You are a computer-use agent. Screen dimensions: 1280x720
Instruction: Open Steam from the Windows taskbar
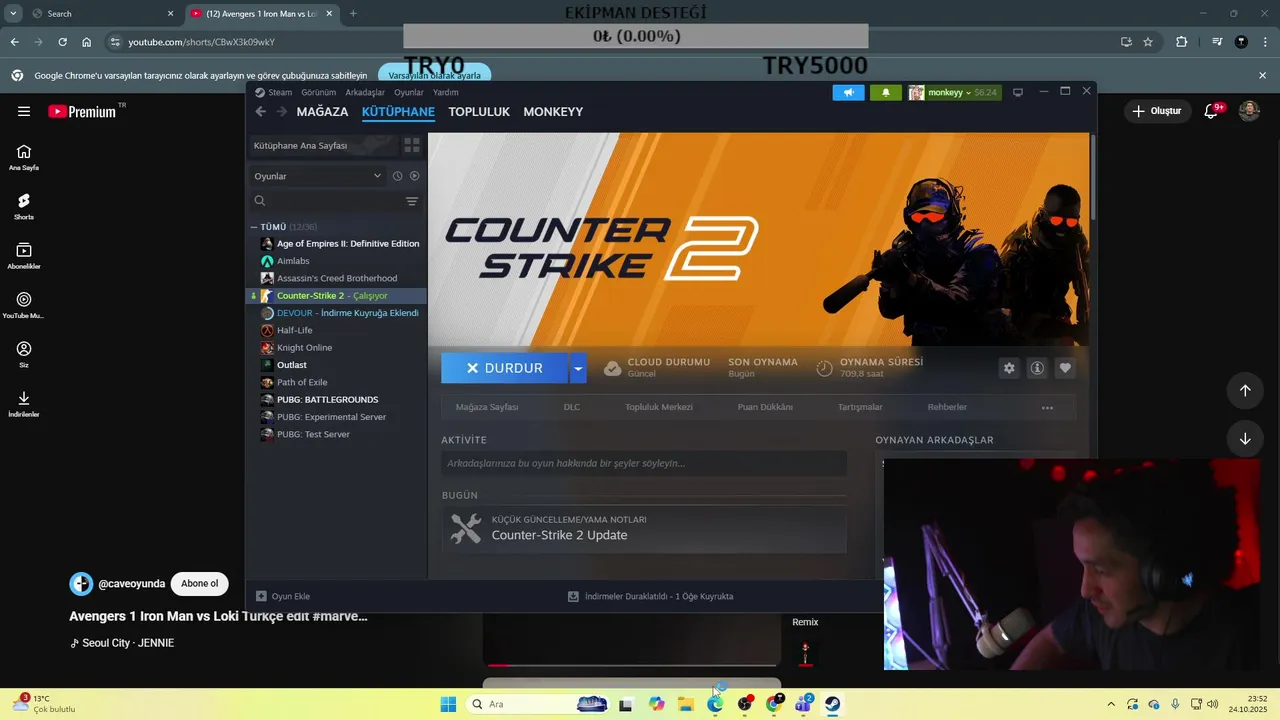(x=832, y=704)
